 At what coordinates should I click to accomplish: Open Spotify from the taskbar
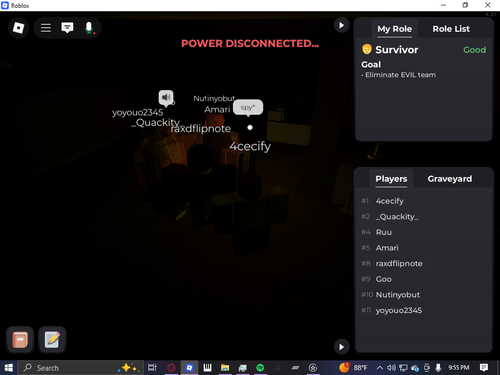tap(260, 368)
